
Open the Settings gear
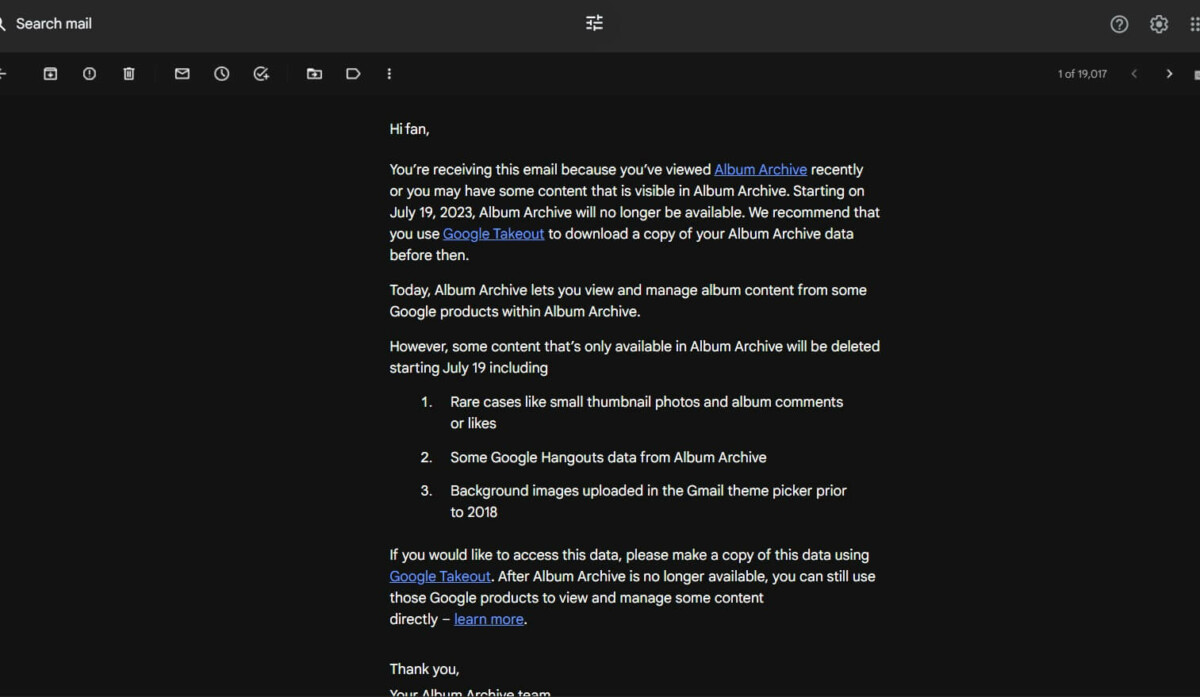point(1159,24)
